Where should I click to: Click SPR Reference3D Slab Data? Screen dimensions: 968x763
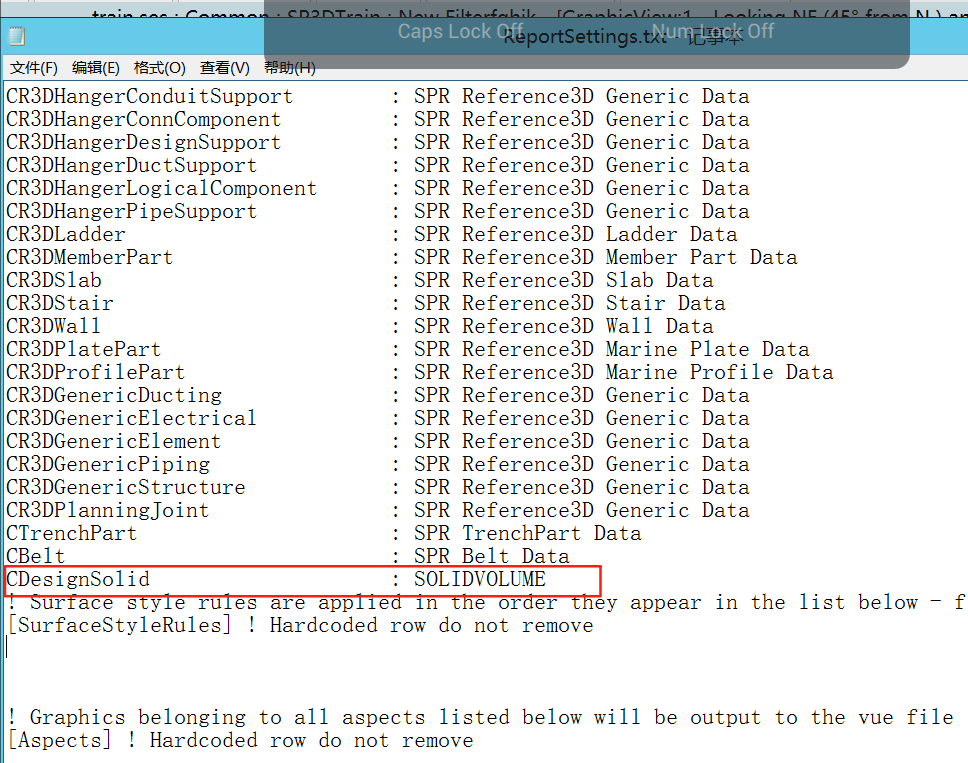click(564, 280)
